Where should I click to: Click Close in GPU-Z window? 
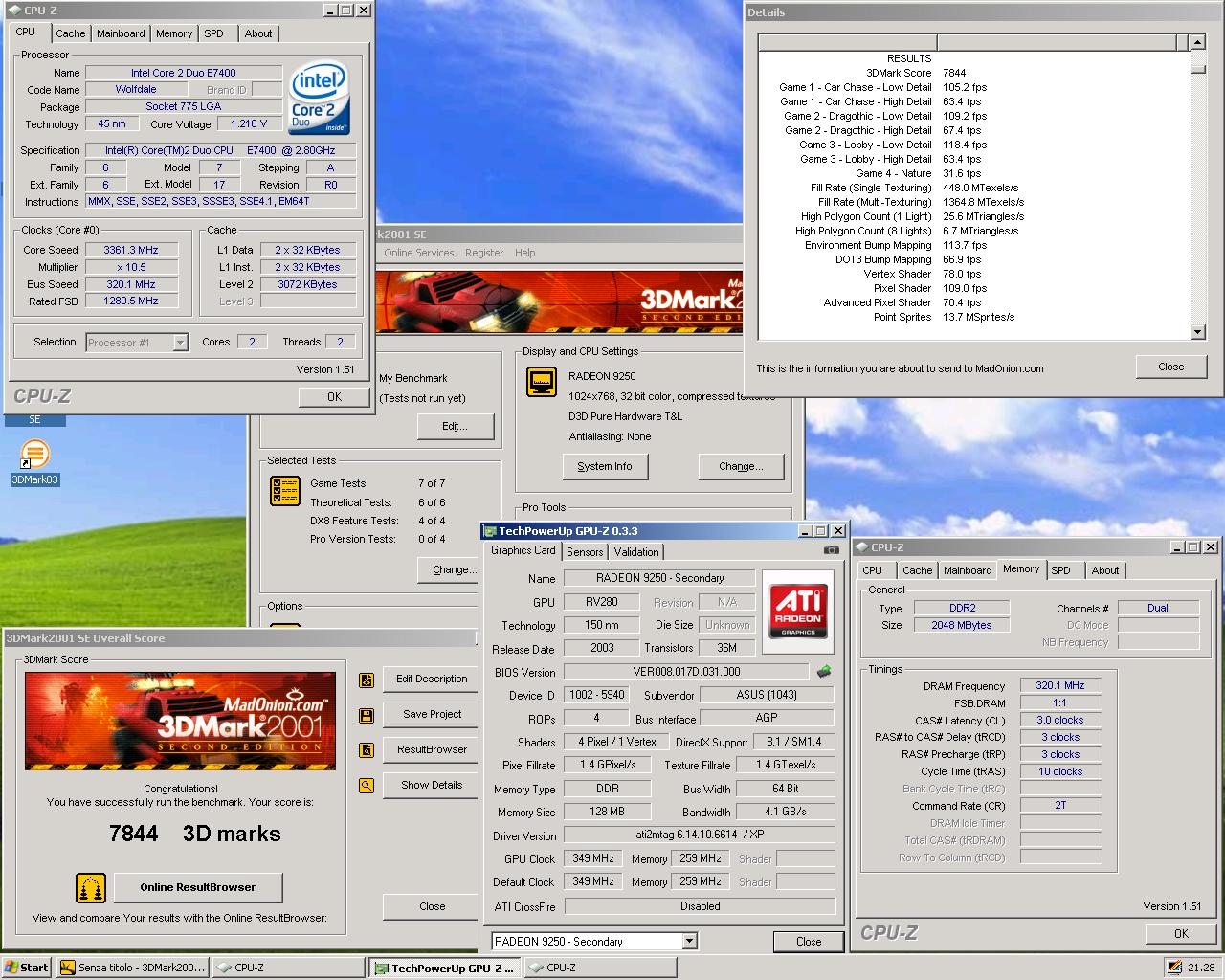click(x=809, y=942)
